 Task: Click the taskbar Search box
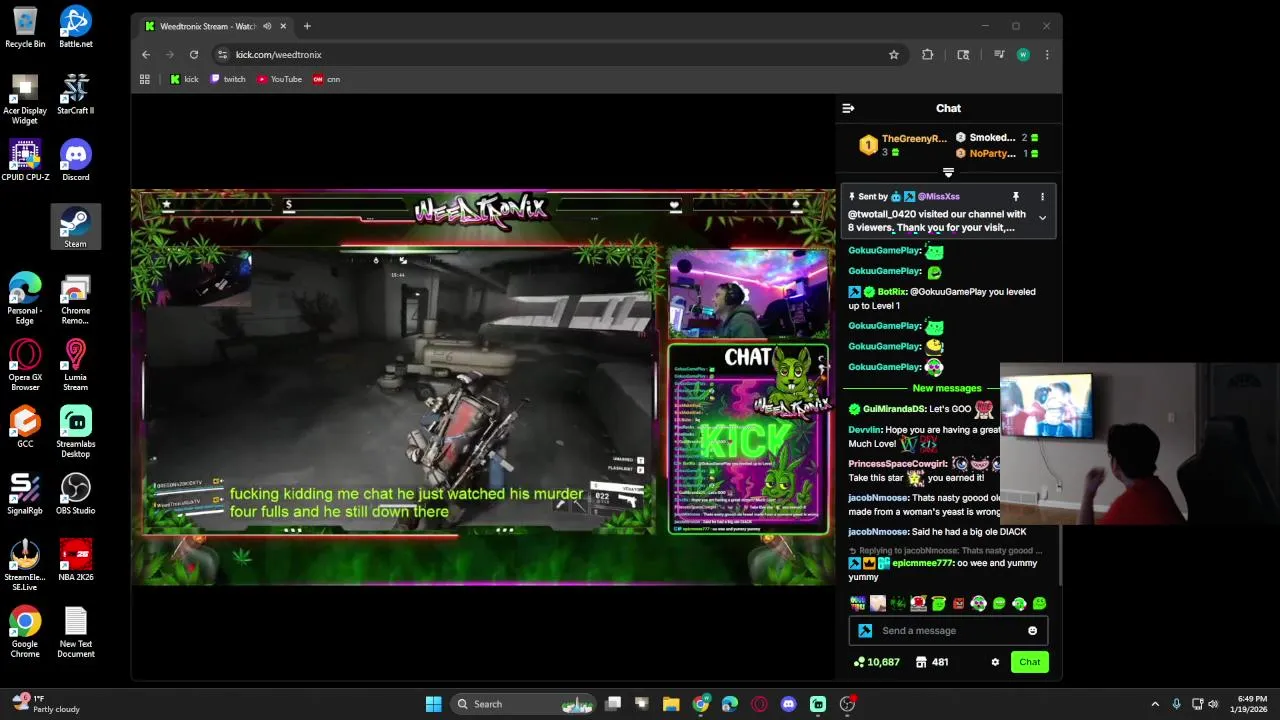[x=523, y=704]
